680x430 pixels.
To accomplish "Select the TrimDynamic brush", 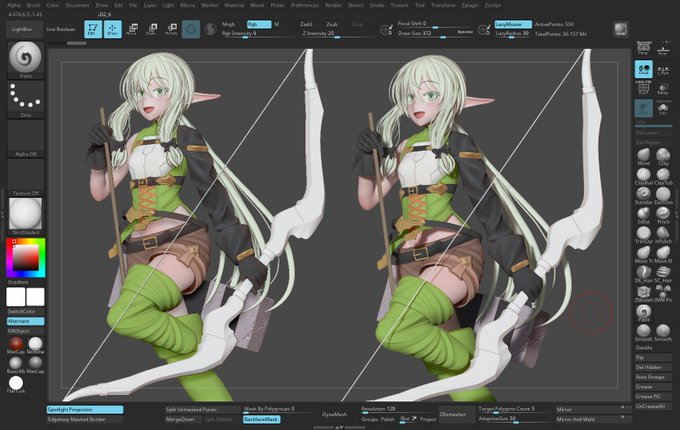I will point(644,235).
